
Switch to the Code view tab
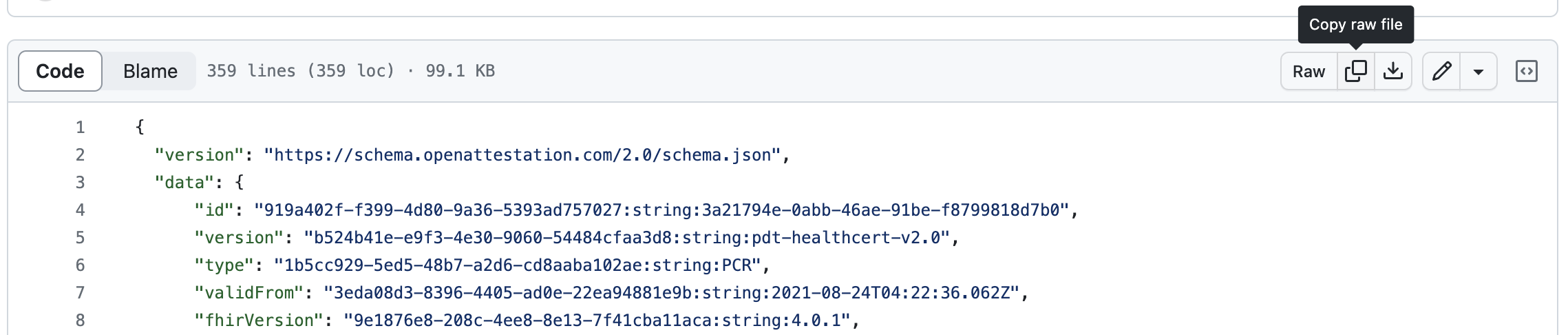coord(60,71)
